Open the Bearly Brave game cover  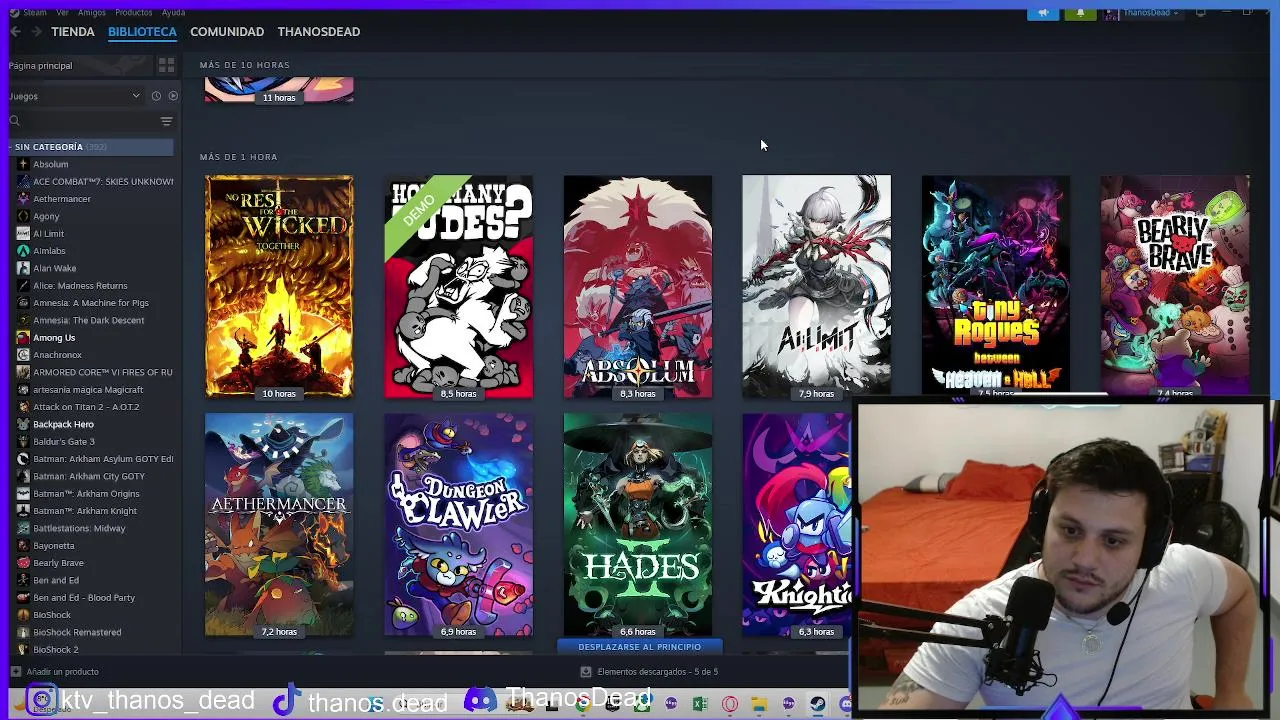pos(1175,284)
